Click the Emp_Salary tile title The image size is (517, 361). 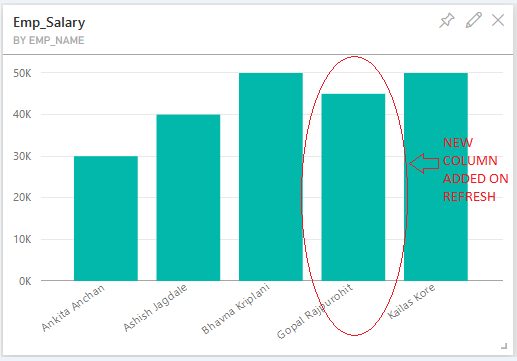point(49,23)
